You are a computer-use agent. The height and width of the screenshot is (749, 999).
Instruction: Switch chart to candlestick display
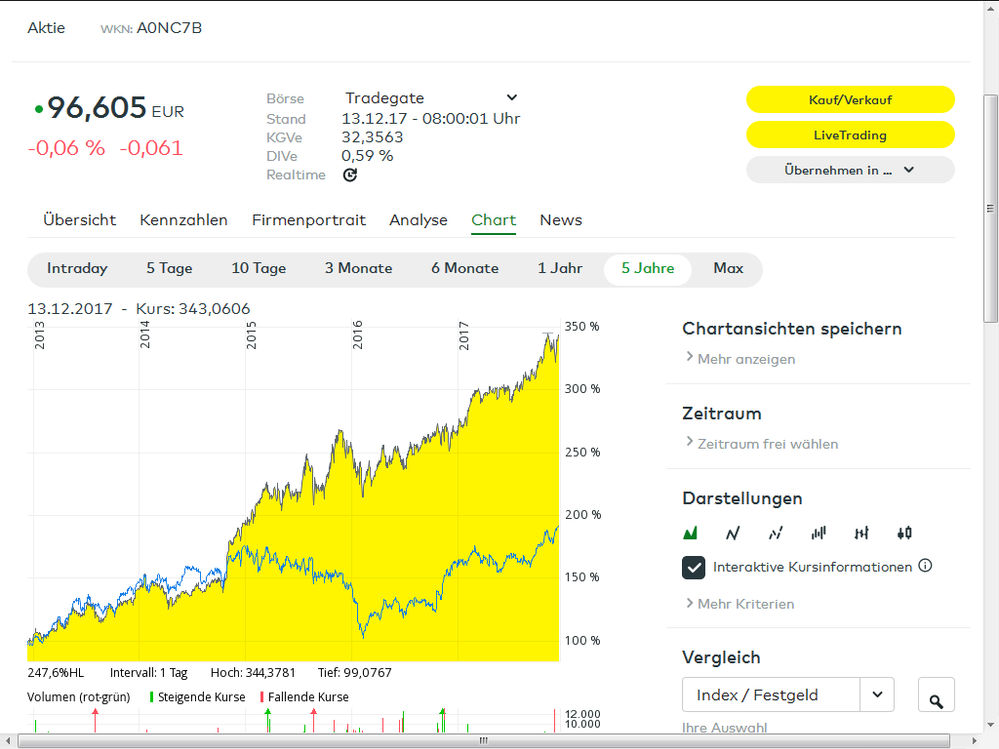[904, 532]
